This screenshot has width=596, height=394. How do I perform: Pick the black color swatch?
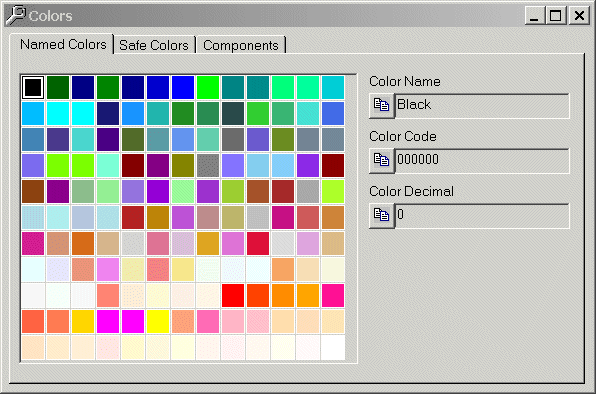[33, 87]
